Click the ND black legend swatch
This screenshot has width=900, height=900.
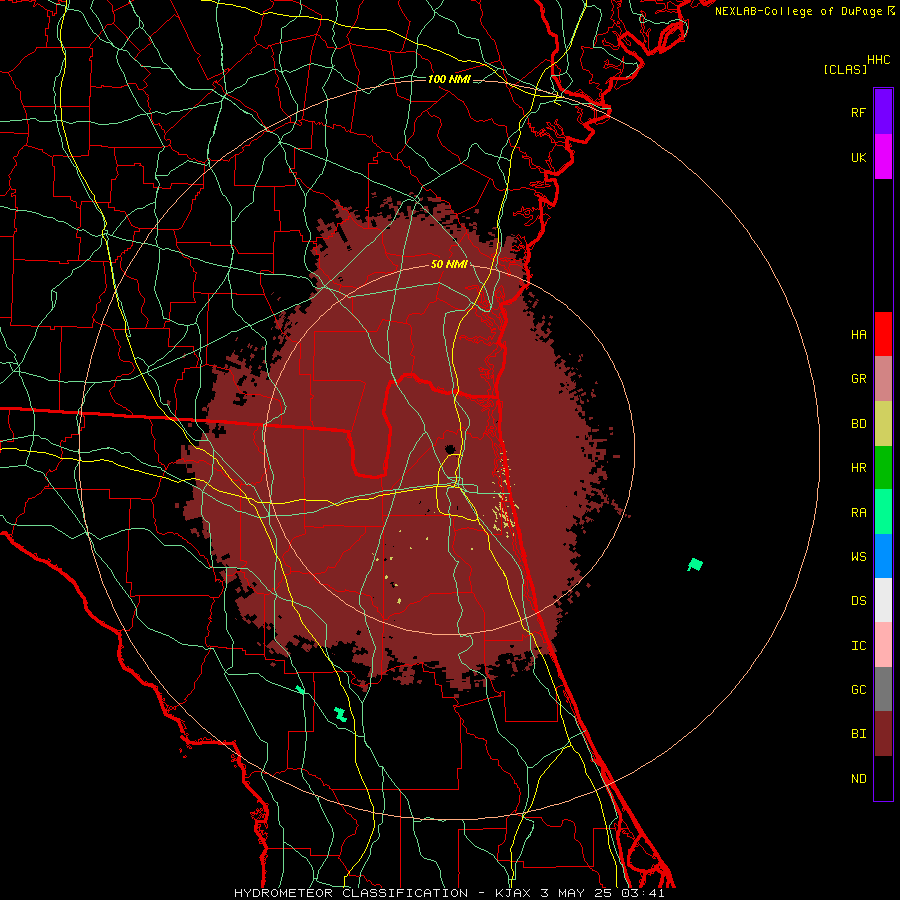(883, 778)
